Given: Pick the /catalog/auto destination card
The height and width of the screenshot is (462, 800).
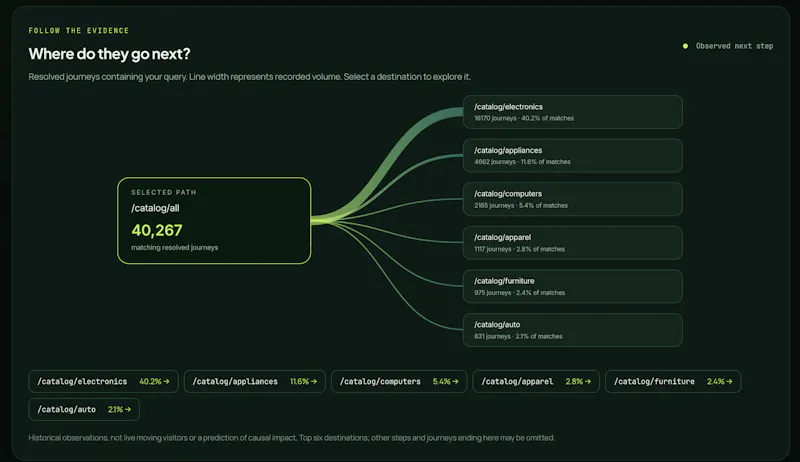Looking at the screenshot, I should 572,330.
